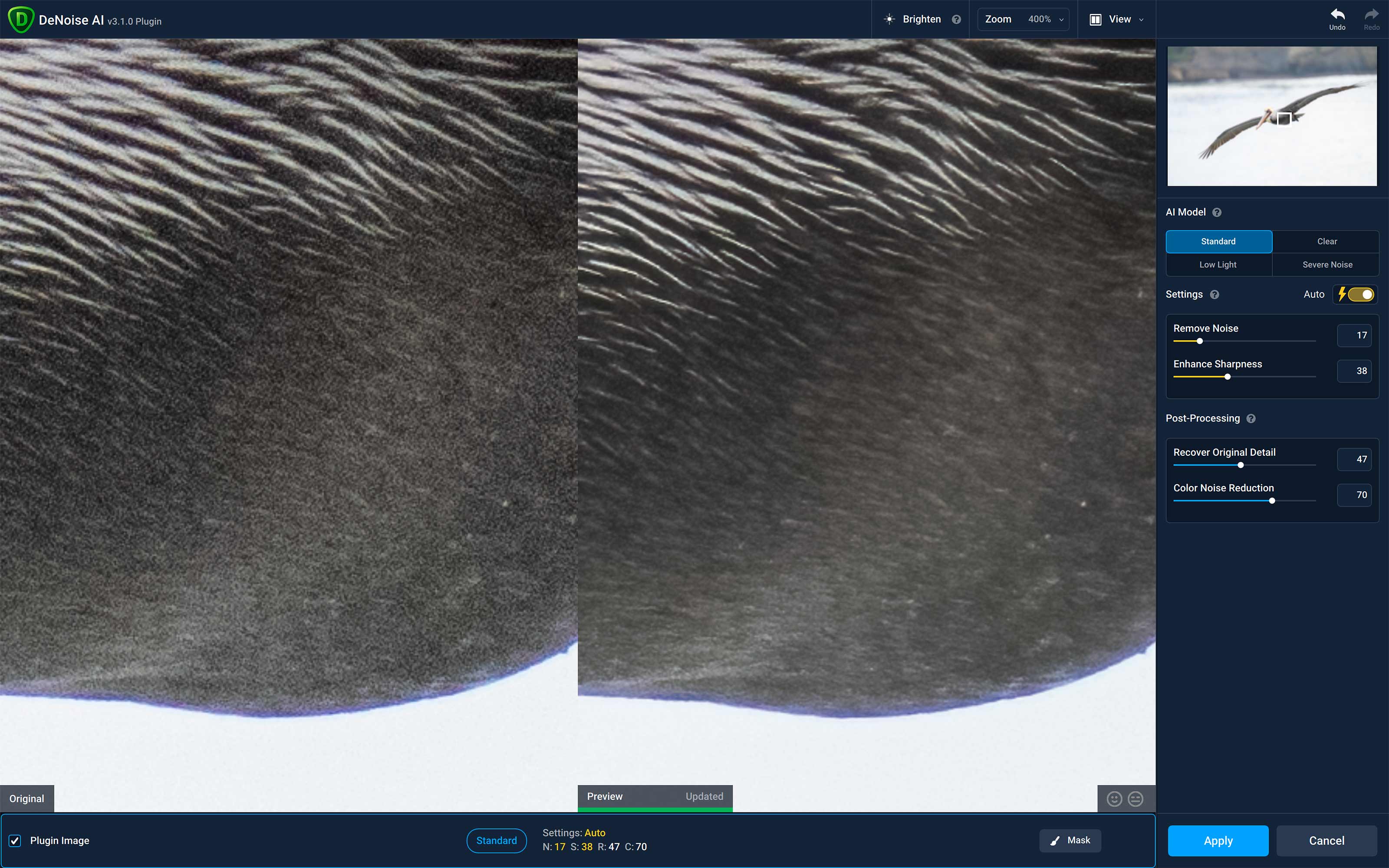Expand the View dropdown menu

click(x=1116, y=20)
